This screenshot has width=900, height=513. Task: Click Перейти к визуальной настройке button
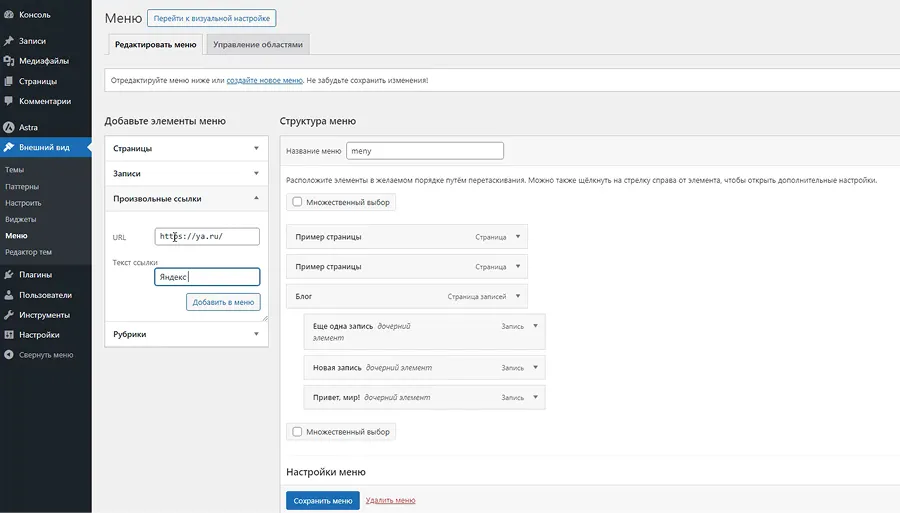click(x=212, y=18)
